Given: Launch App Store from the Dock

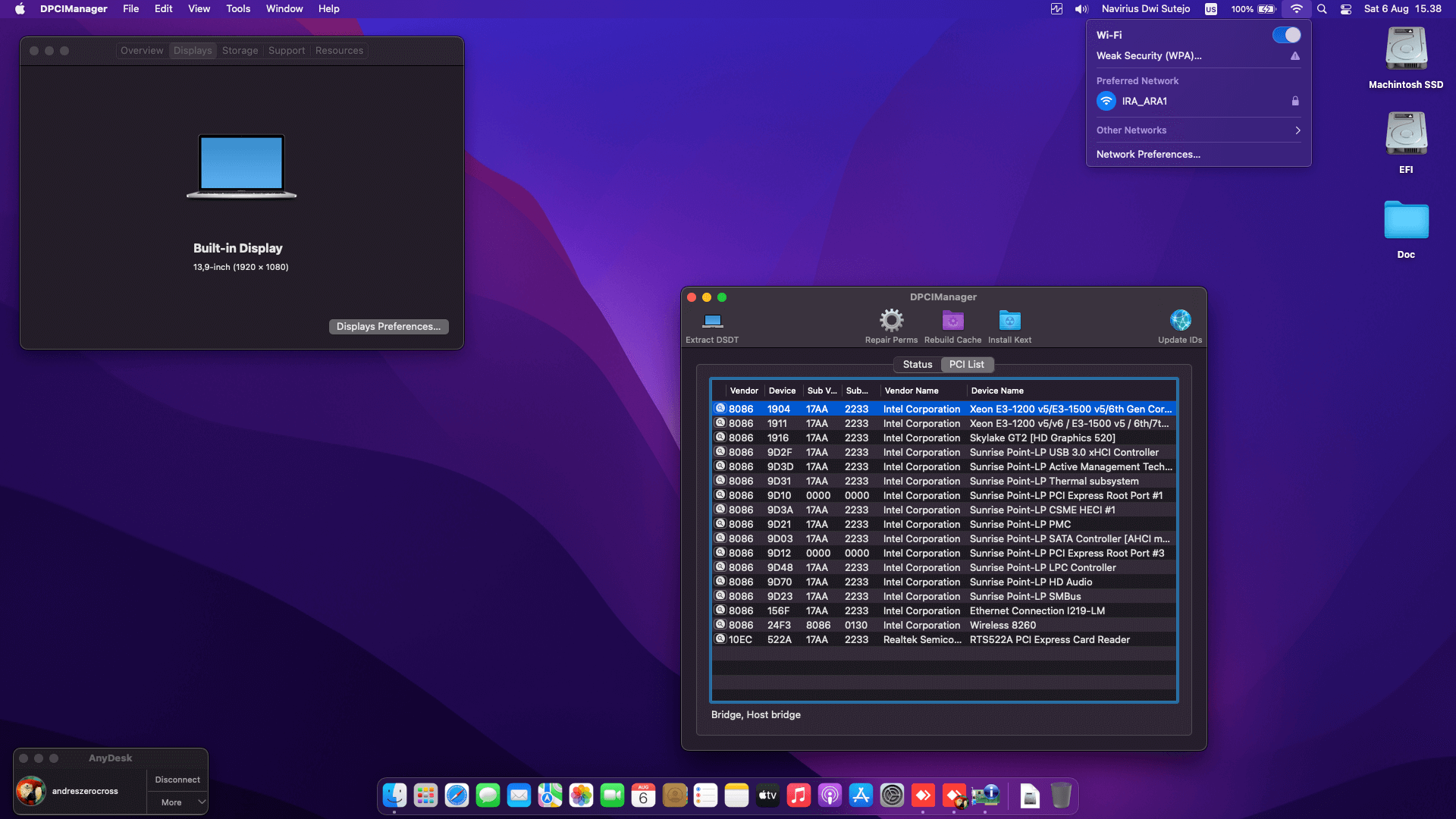Looking at the screenshot, I should pos(861,795).
